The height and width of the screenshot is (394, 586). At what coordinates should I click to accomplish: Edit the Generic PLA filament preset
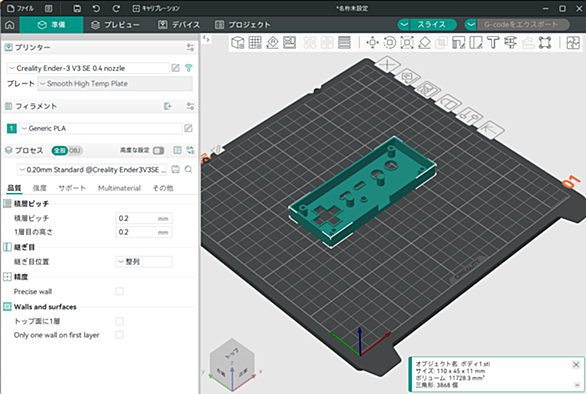(x=188, y=129)
